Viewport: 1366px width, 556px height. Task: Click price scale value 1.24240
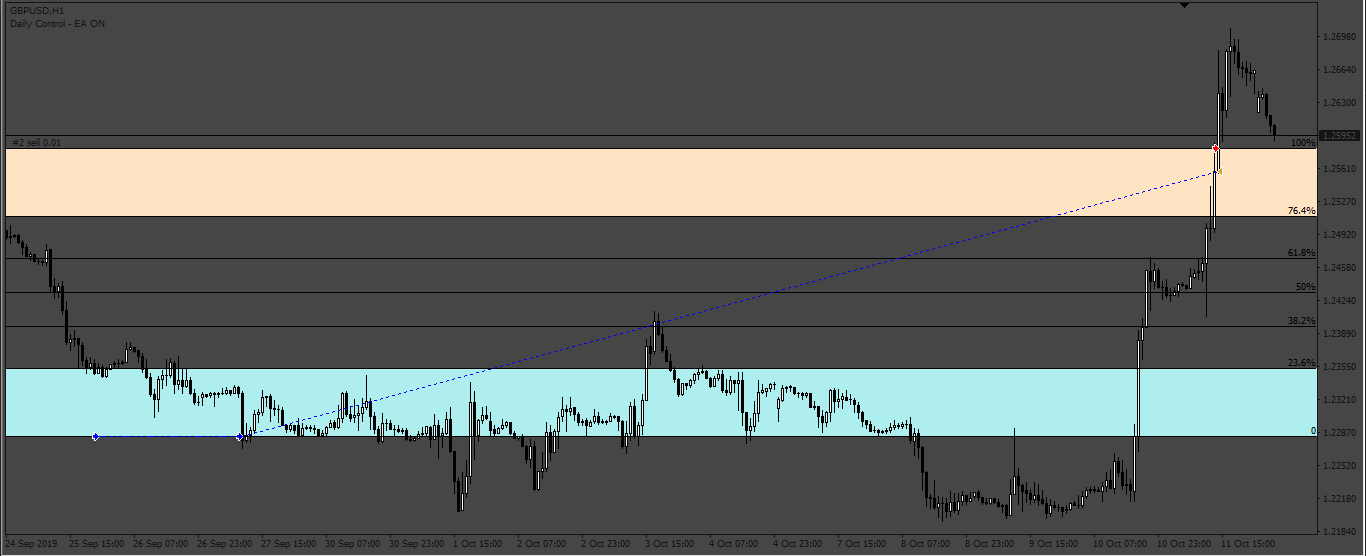[x=1340, y=301]
